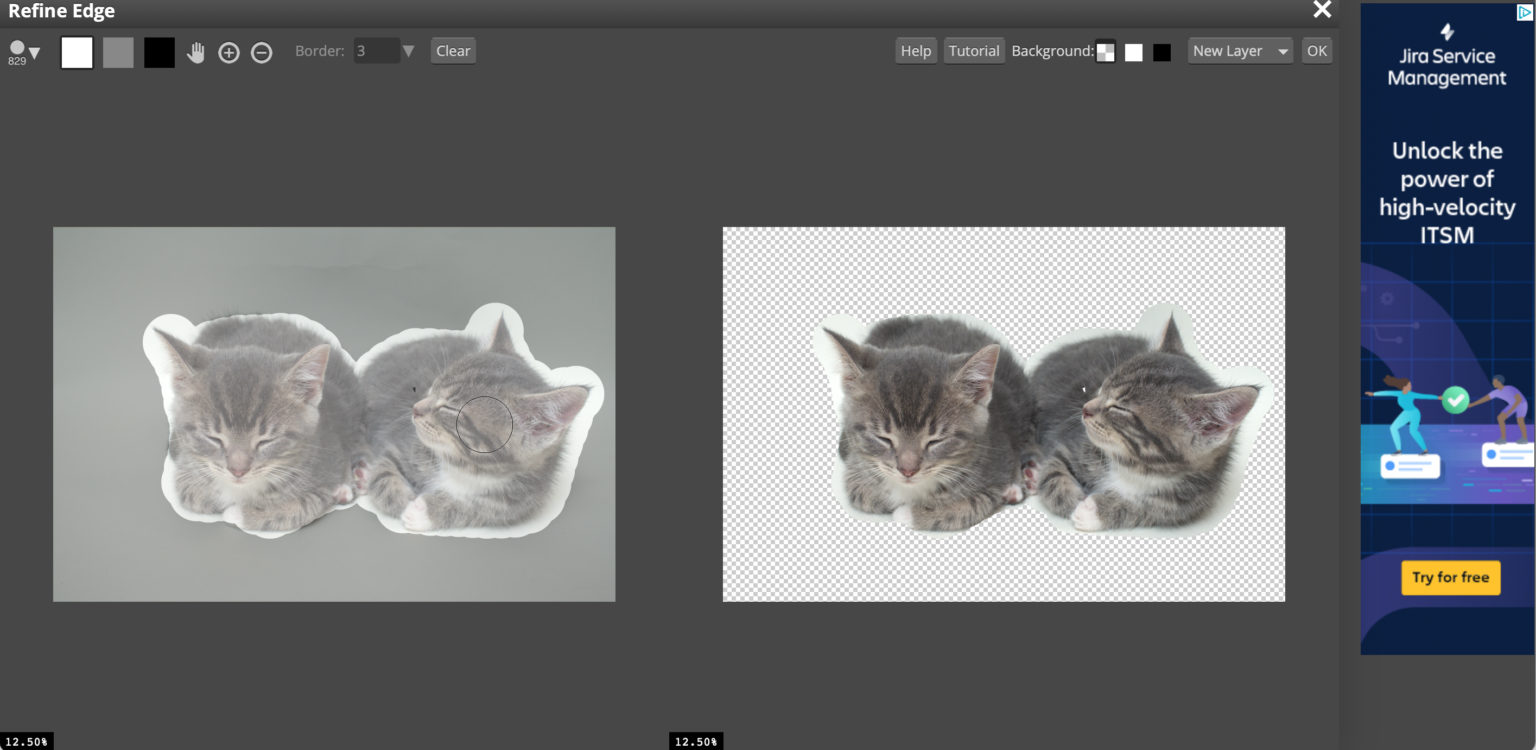
Task: Select the gray unknown-area brush mode
Action: (118, 51)
